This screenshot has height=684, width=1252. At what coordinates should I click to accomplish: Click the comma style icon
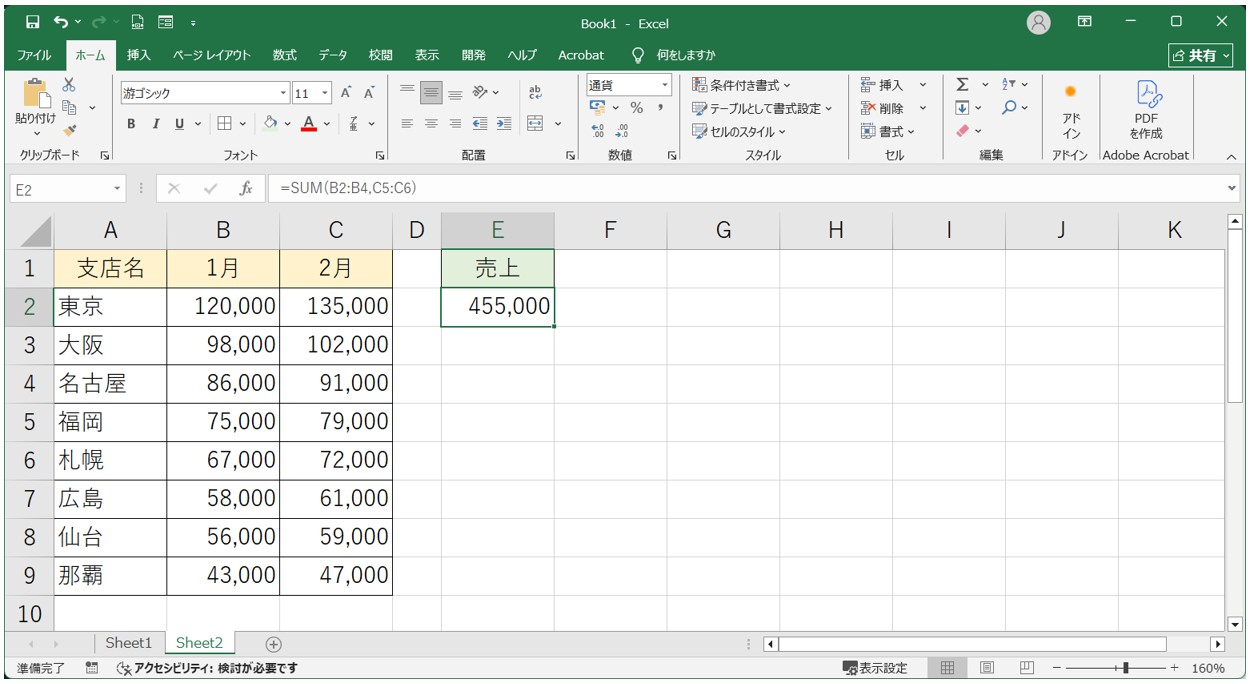pos(660,108)
